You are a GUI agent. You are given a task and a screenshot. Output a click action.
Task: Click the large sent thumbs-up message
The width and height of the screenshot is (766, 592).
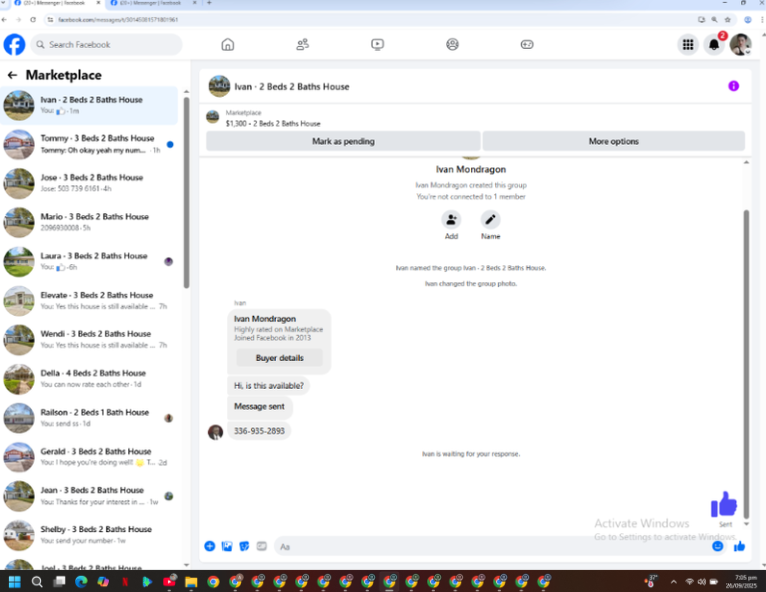pyautogui.click(x=723, y=504)
